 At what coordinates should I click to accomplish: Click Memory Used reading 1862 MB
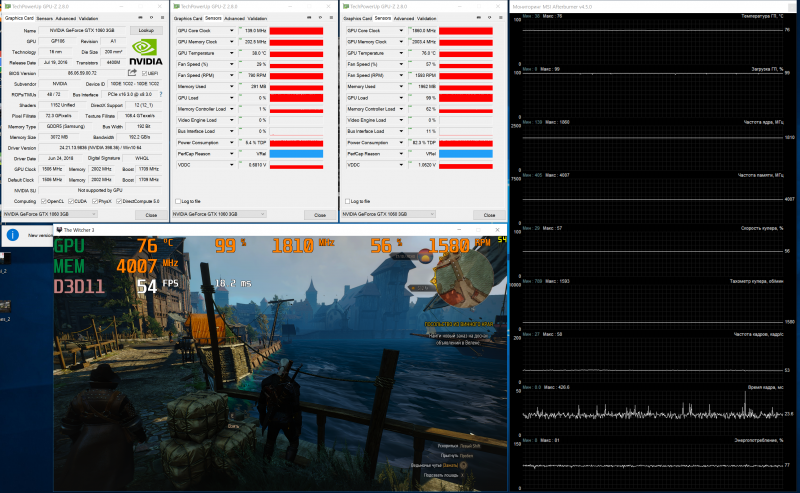[x=422, y=87]
